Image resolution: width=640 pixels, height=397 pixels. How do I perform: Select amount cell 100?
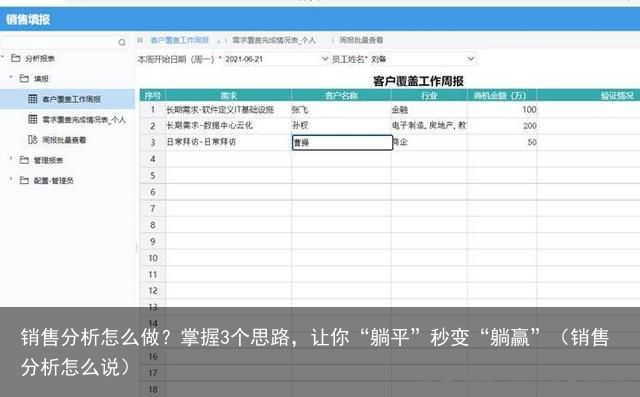(502, 109)
